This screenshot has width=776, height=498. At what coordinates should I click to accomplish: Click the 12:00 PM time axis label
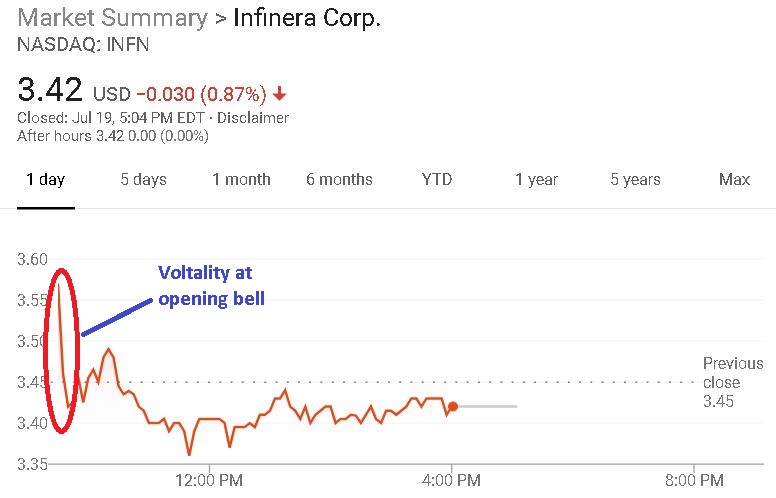tap(209, 478)
